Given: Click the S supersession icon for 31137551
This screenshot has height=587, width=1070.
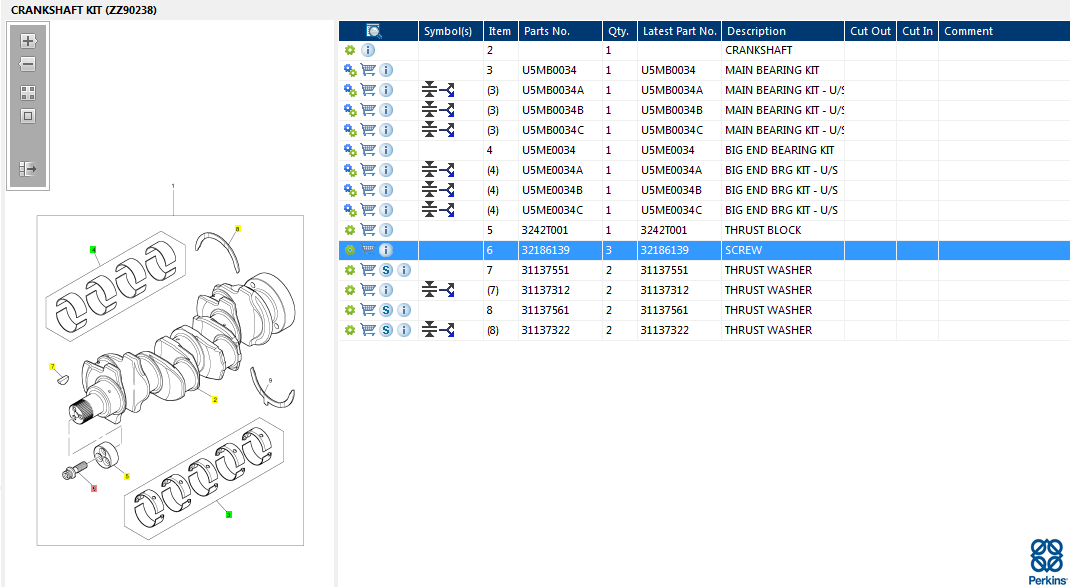Looking at the screenshot, I should pos(386,270).
